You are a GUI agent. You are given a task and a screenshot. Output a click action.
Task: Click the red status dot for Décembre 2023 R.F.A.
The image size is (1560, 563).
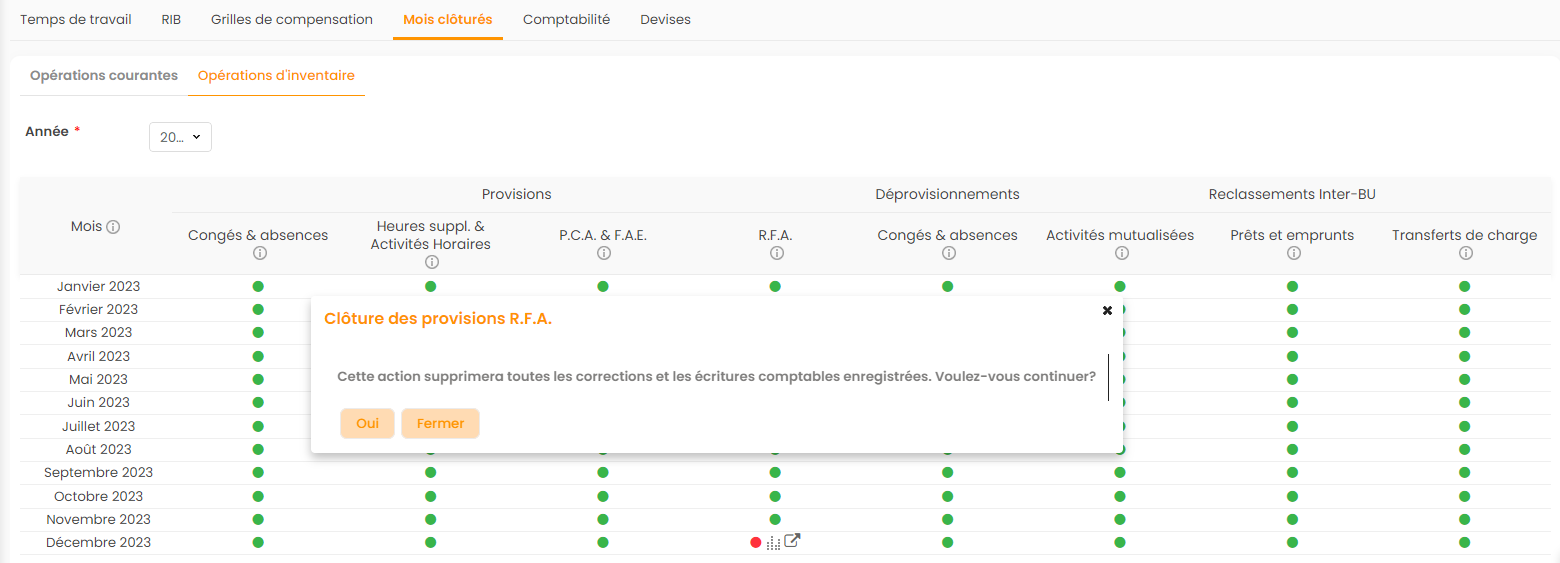(x=756, y=543)
